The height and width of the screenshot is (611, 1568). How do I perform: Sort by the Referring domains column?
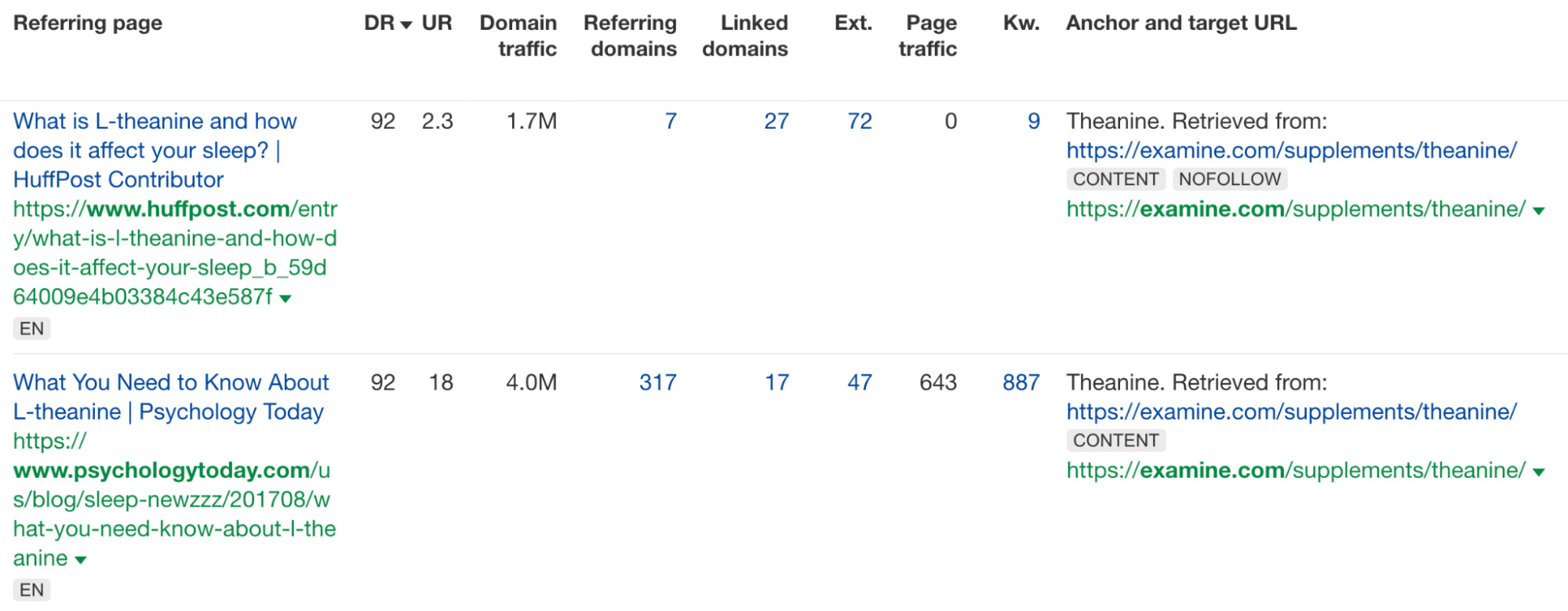[x=630, y=35]
